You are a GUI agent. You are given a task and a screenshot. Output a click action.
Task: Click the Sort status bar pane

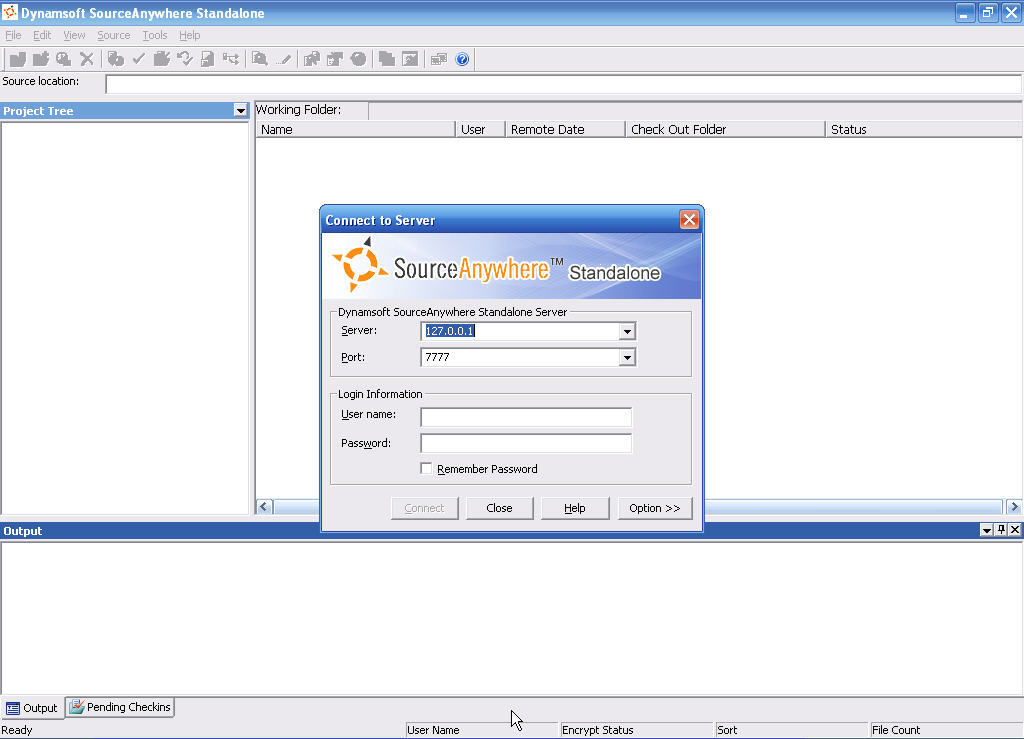point(792,730)
